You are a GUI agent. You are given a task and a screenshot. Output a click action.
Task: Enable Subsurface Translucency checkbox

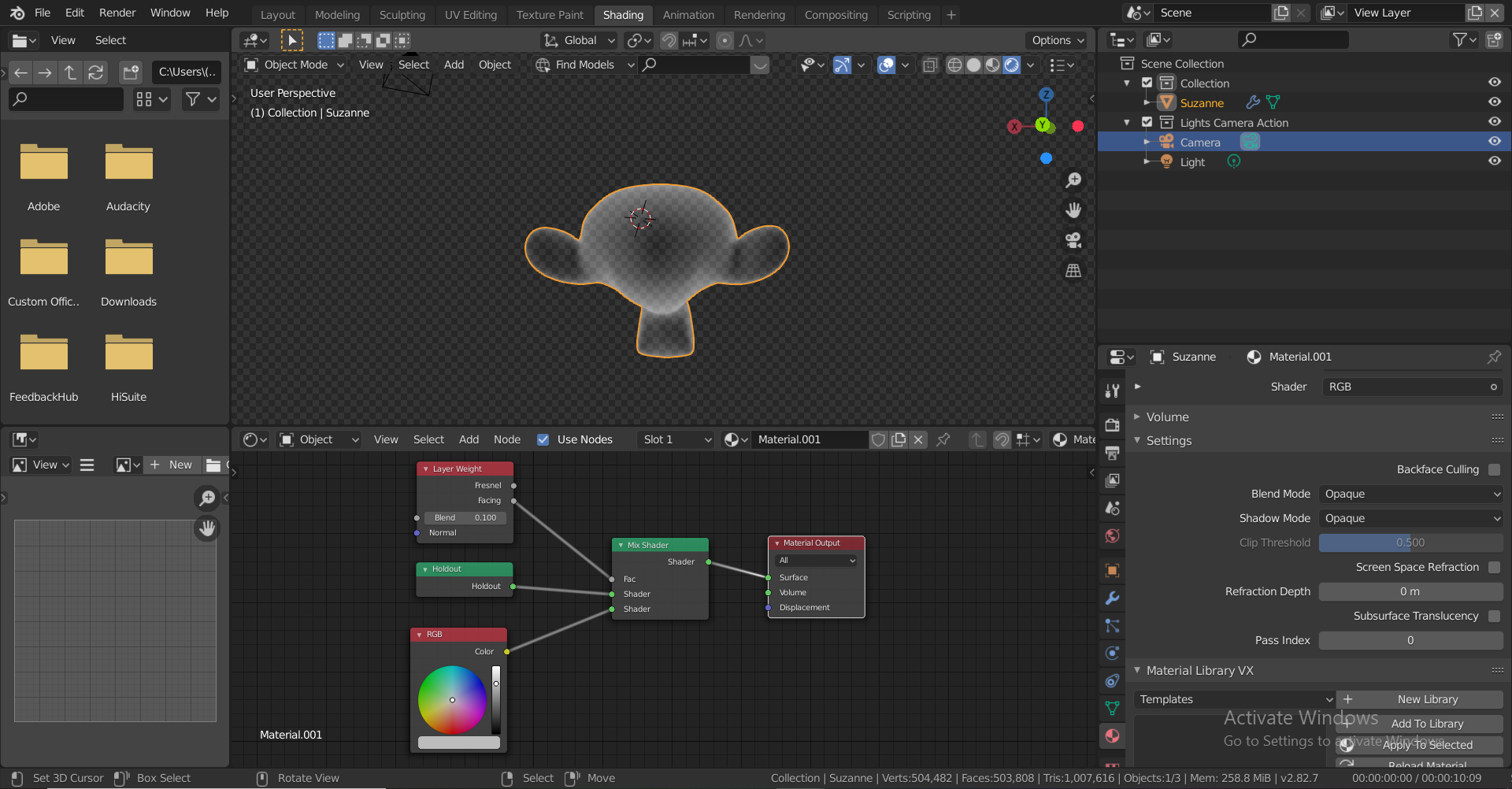tap(1494, 616)
